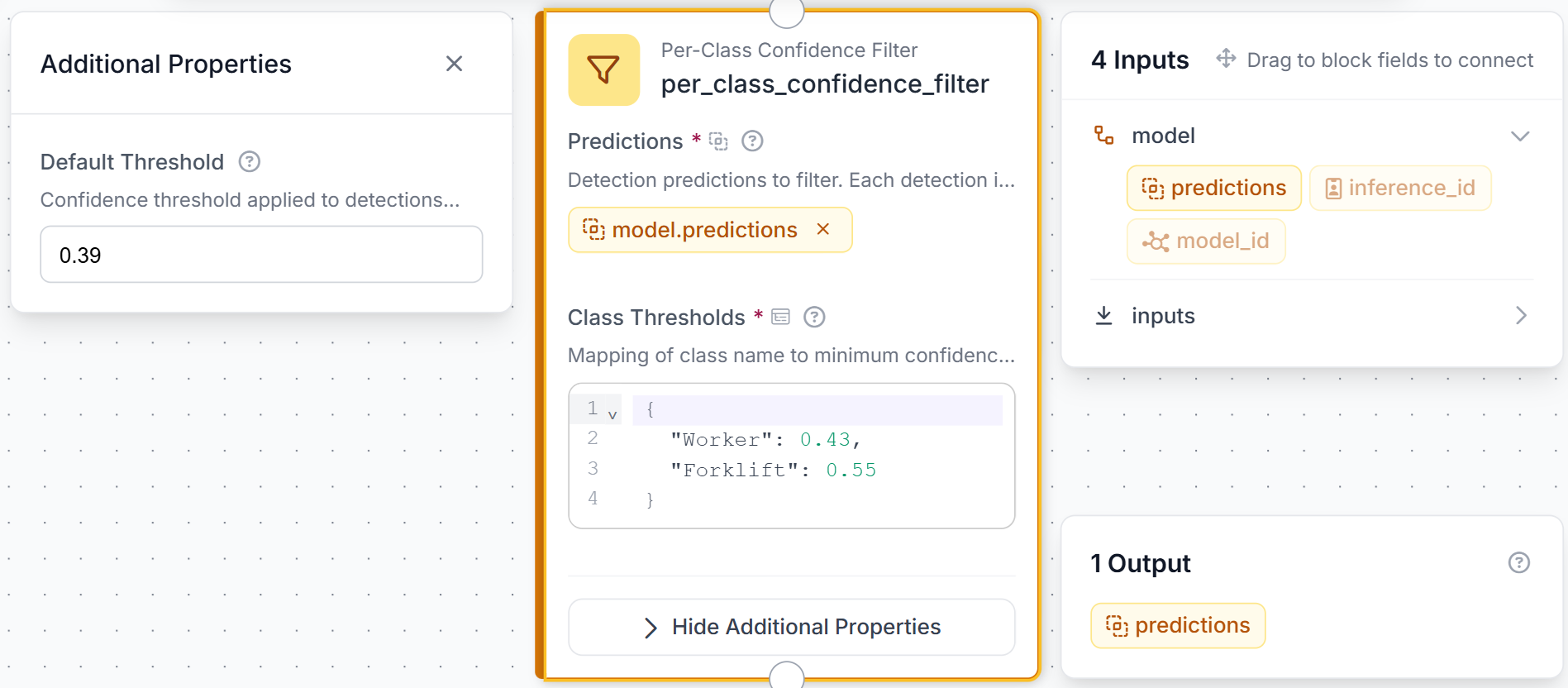
Task: Remove the model.predictions selection
Action: coord(823,229)
